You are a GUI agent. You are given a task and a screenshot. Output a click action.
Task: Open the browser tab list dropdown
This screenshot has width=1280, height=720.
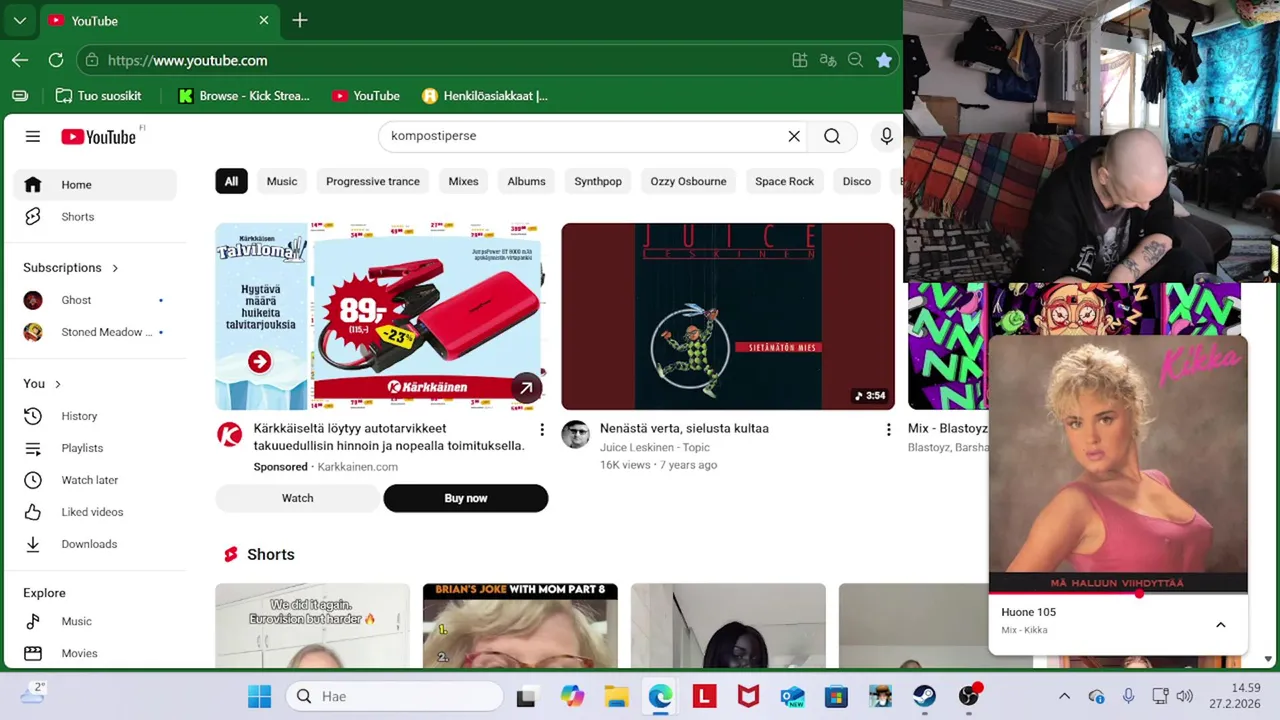pos(20,20)
